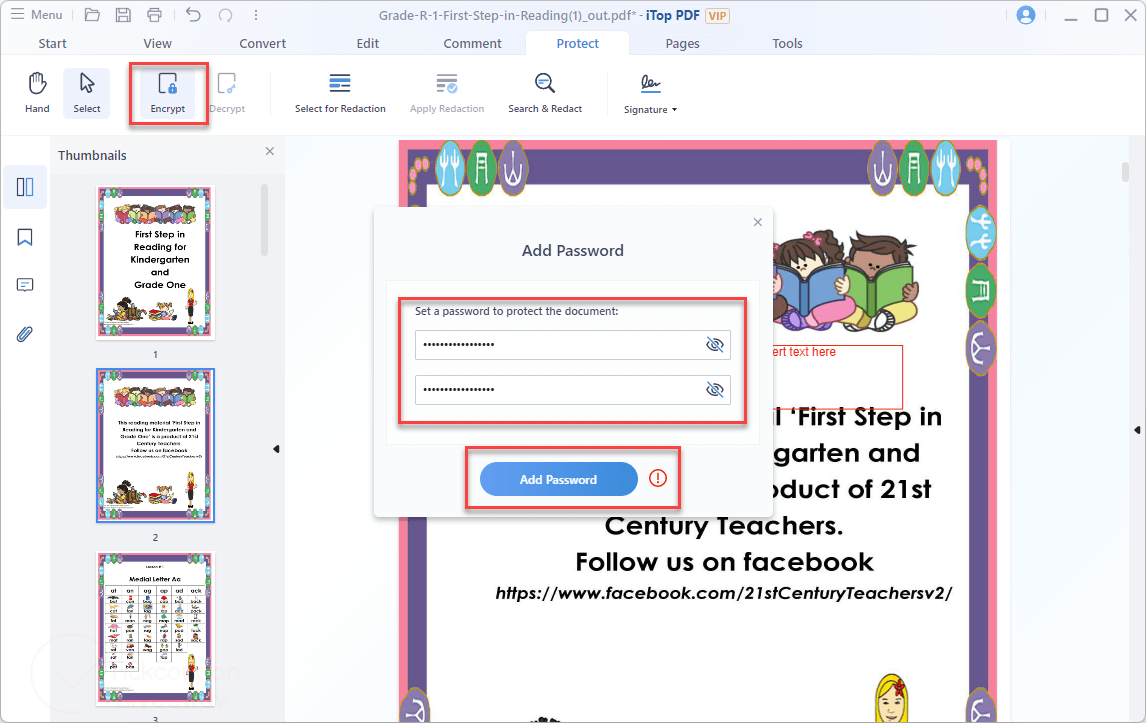The height and width of the screenshot is (723, 1146).
Task: Open the Comments sidebar icon
Action: pos(25,285)
